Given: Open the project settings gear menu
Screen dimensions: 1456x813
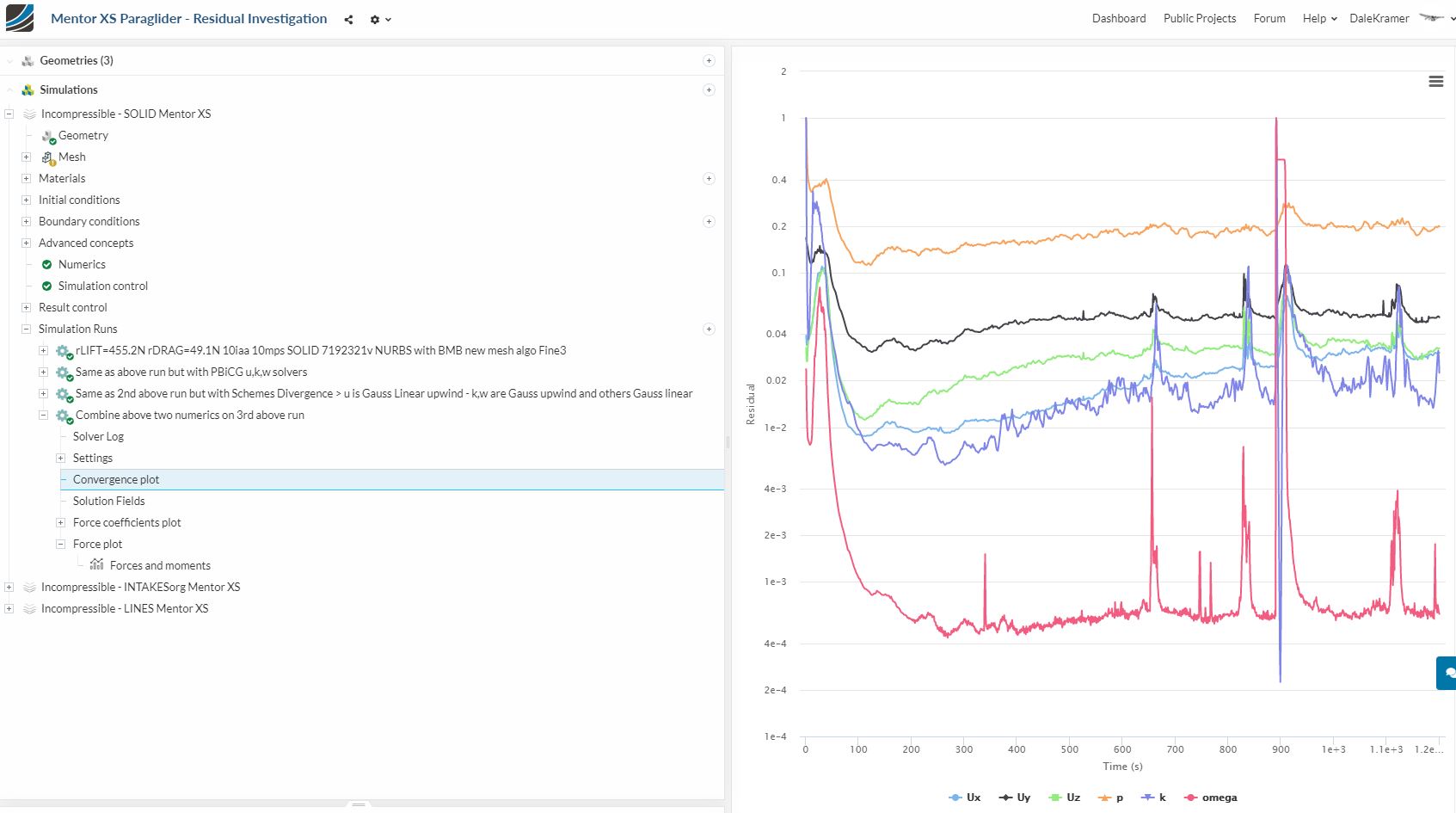Looking at the screenshot, I should click(x=380, y=19).
